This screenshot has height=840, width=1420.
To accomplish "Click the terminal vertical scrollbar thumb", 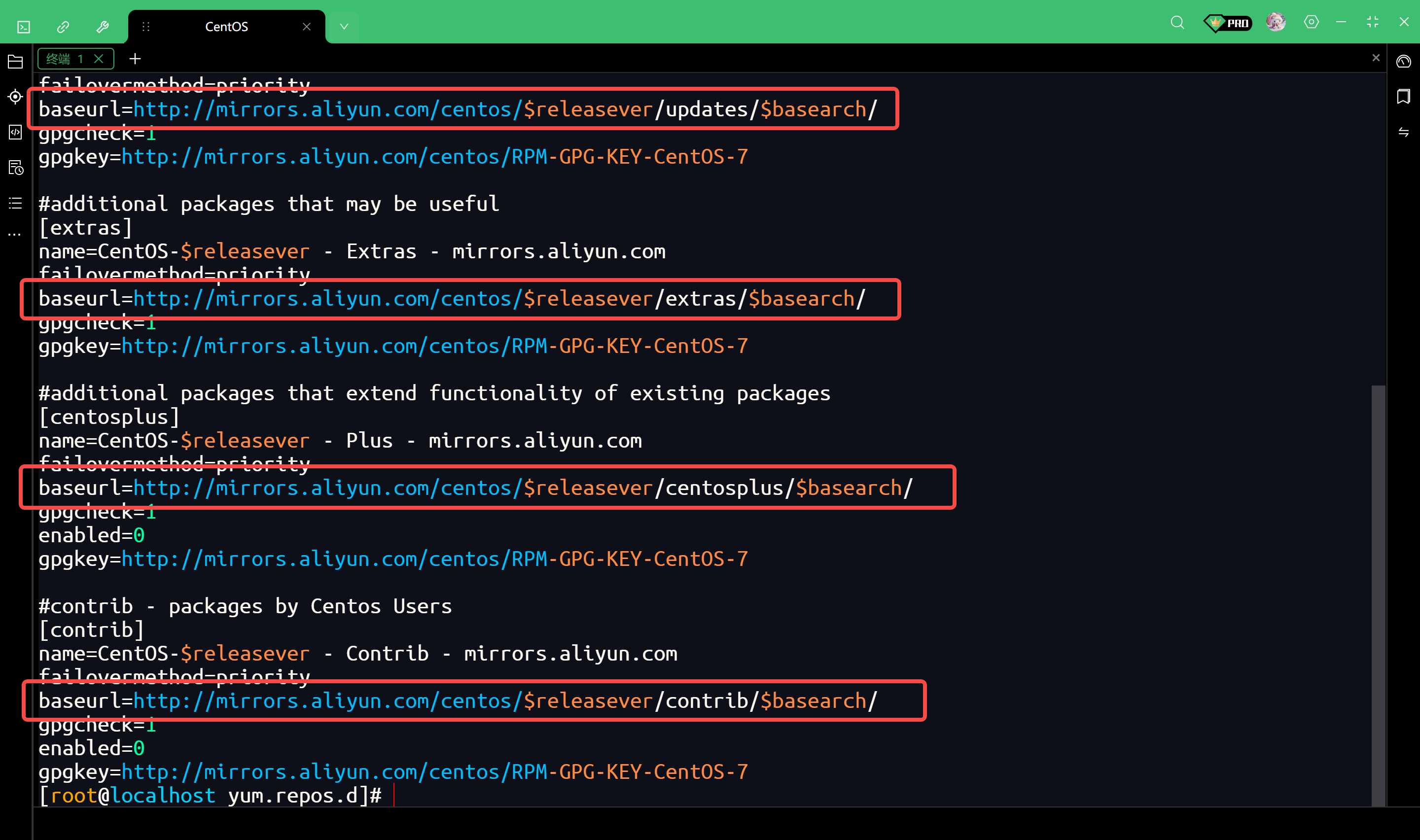I will tap(1378, 595).
